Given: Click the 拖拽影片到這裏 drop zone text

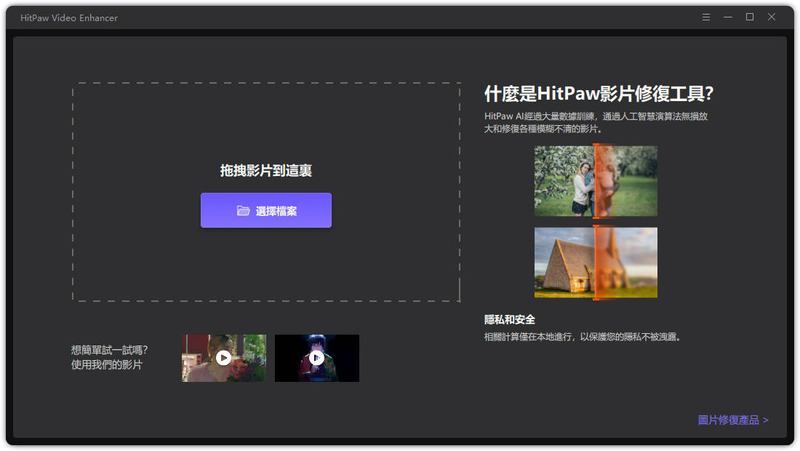Looking at the screenshot, I should pos(266,170).
